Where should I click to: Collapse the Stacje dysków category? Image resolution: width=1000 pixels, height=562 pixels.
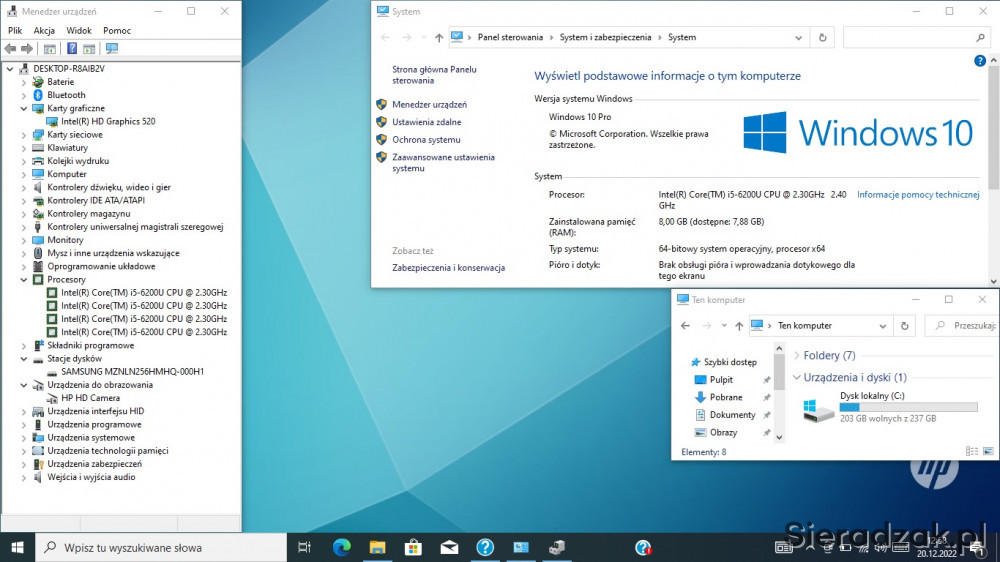pos(24,359)
